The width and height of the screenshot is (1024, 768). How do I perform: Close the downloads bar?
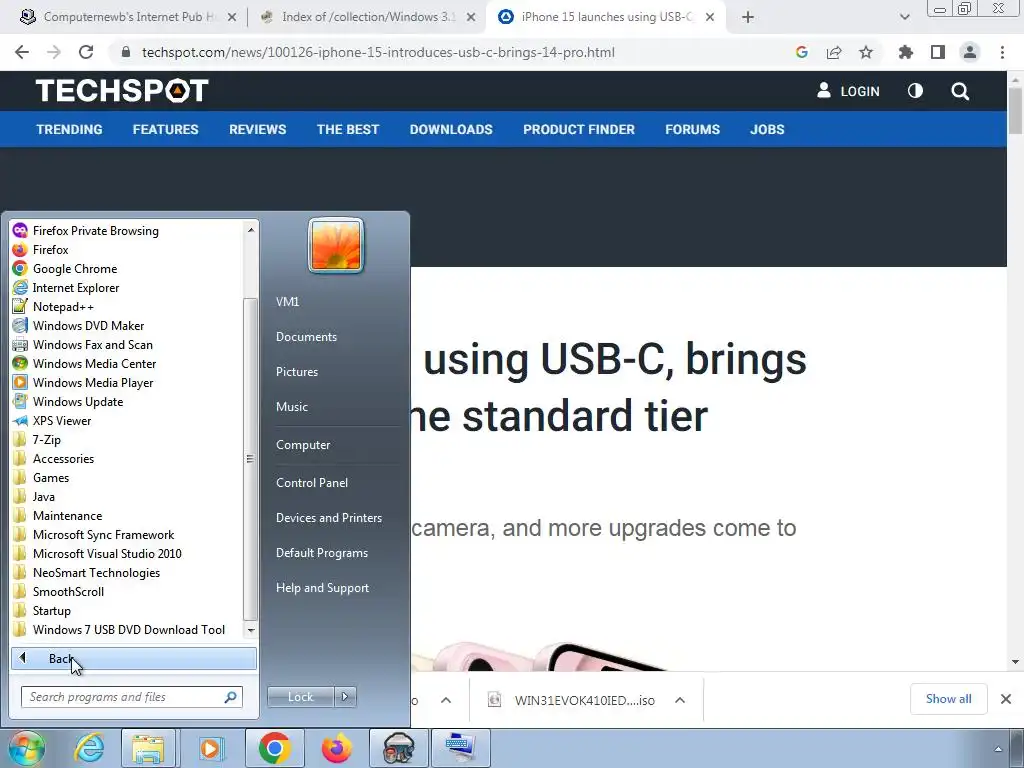pyautogui.click(x=1006, y=699)
